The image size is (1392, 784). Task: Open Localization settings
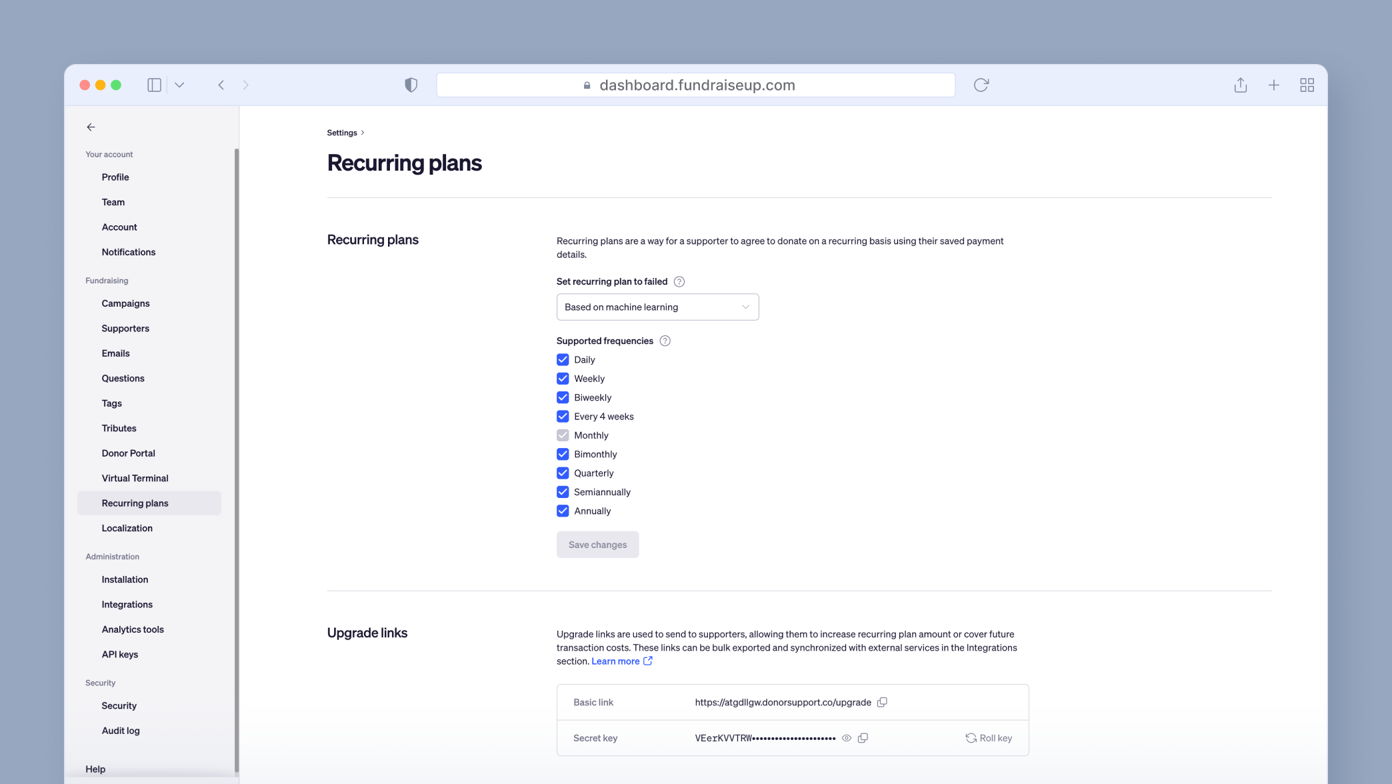(x=127, y=528)
